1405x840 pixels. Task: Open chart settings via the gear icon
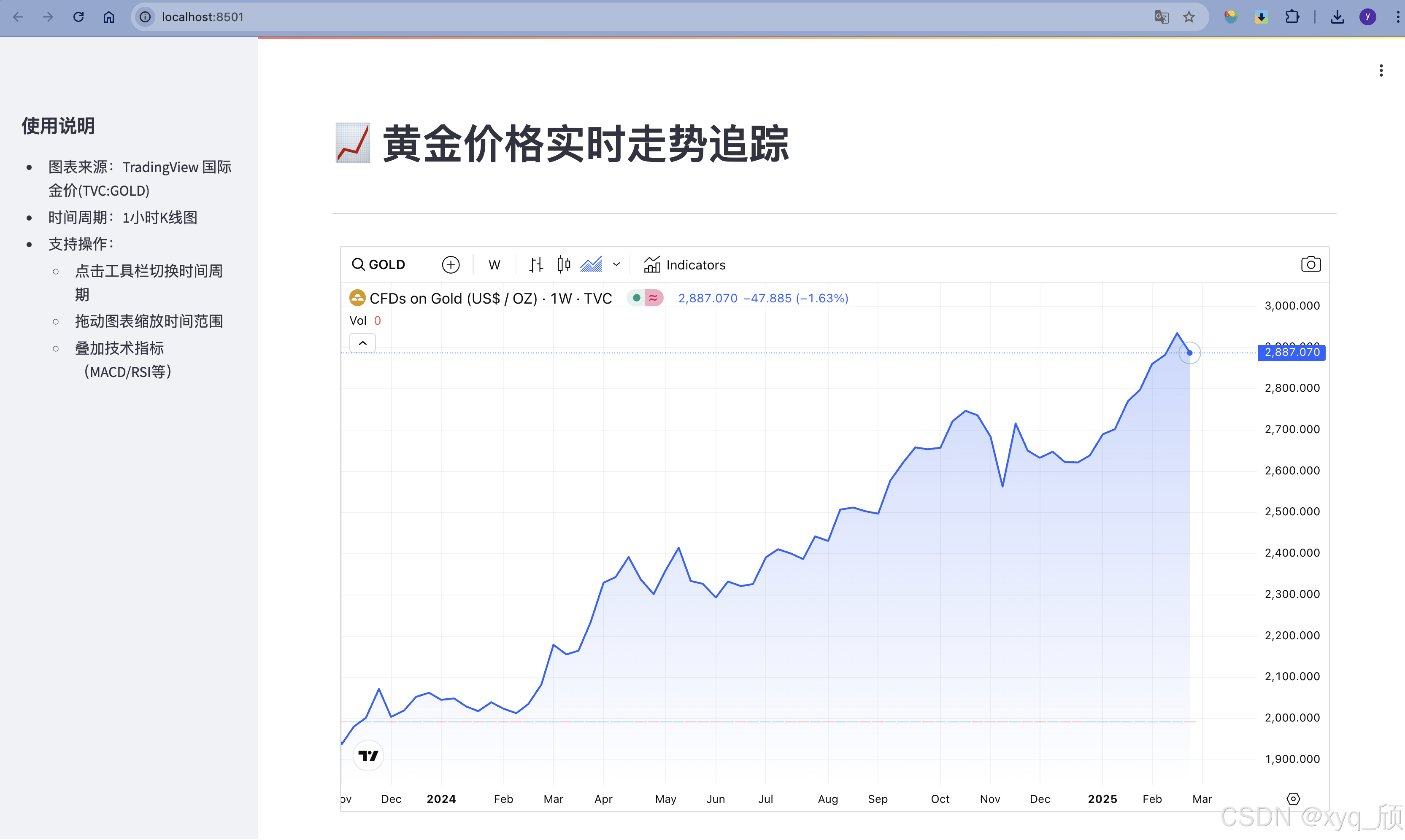coord(1293,799)
